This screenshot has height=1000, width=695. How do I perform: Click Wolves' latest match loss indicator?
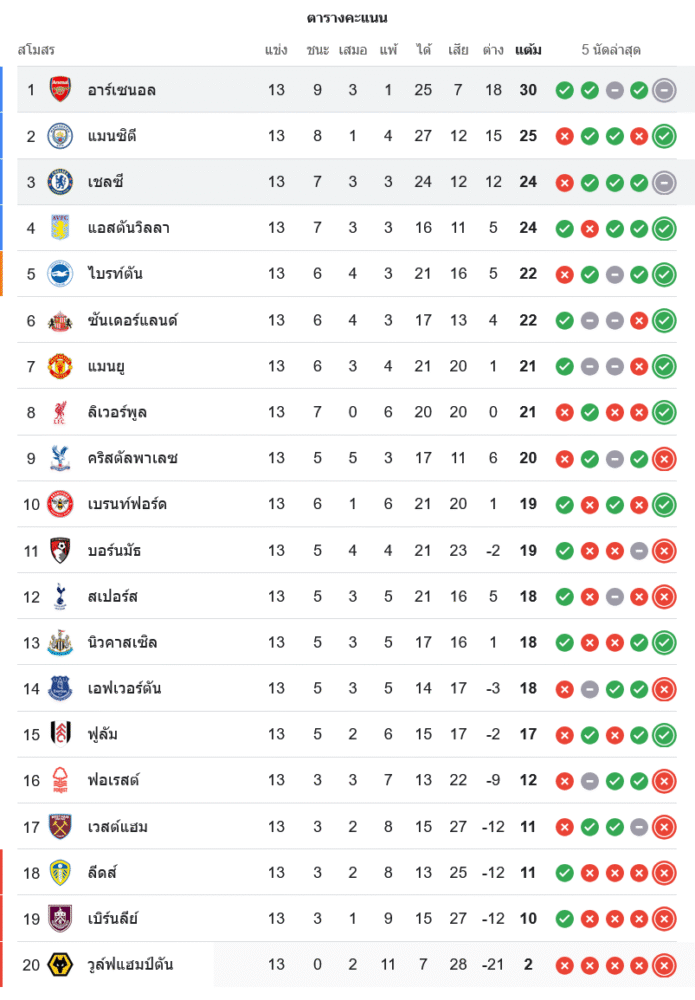click(664, 964)
